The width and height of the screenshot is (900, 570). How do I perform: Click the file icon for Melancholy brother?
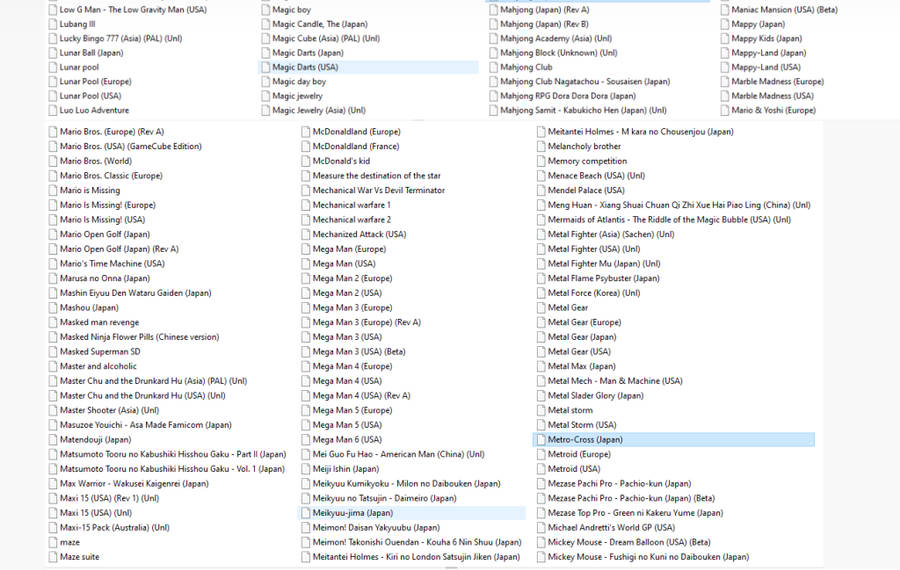pos(540,147)
